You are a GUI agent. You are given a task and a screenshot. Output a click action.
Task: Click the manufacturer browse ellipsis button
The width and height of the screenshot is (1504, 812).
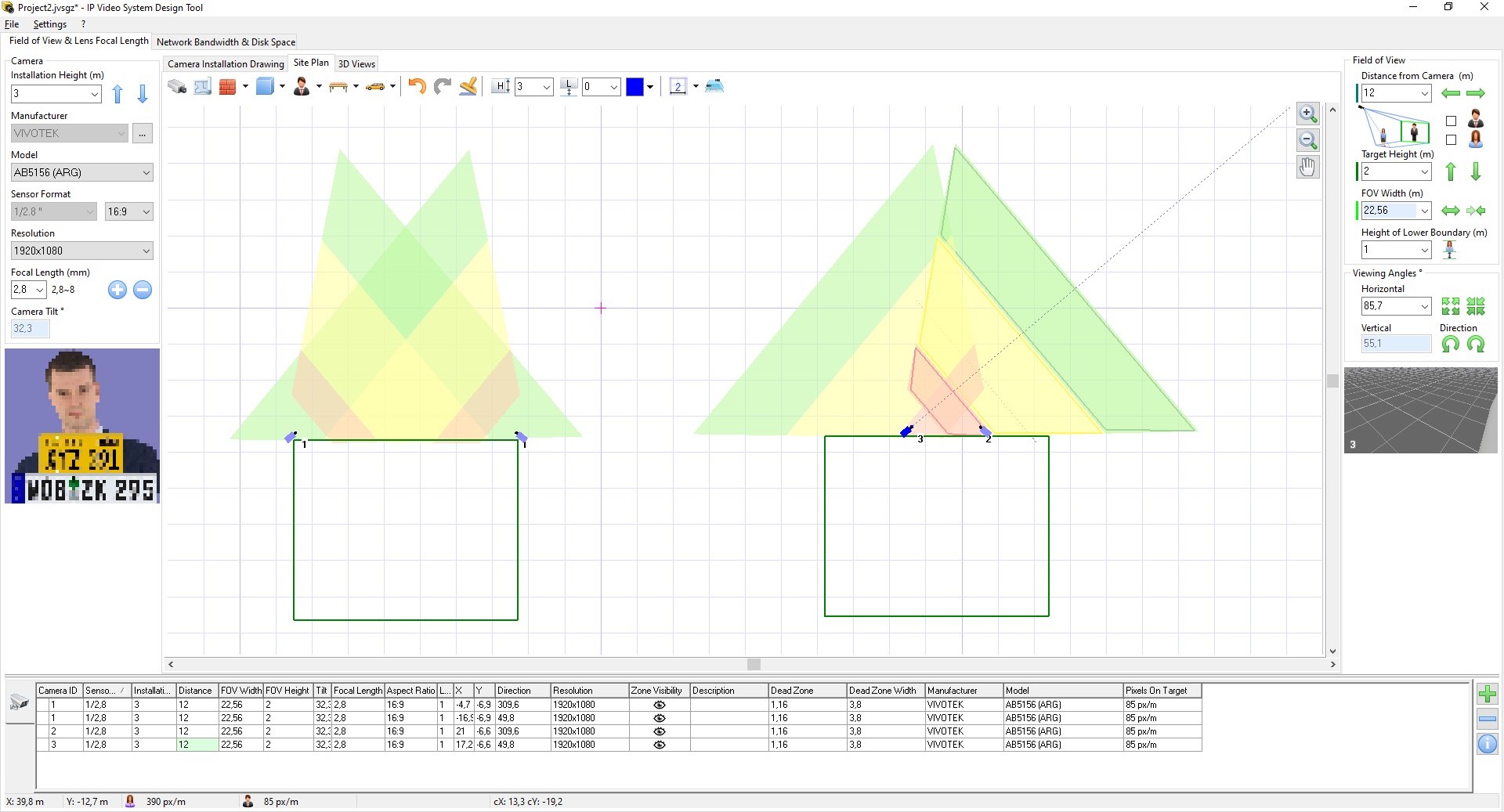click(x=142, y=134)
